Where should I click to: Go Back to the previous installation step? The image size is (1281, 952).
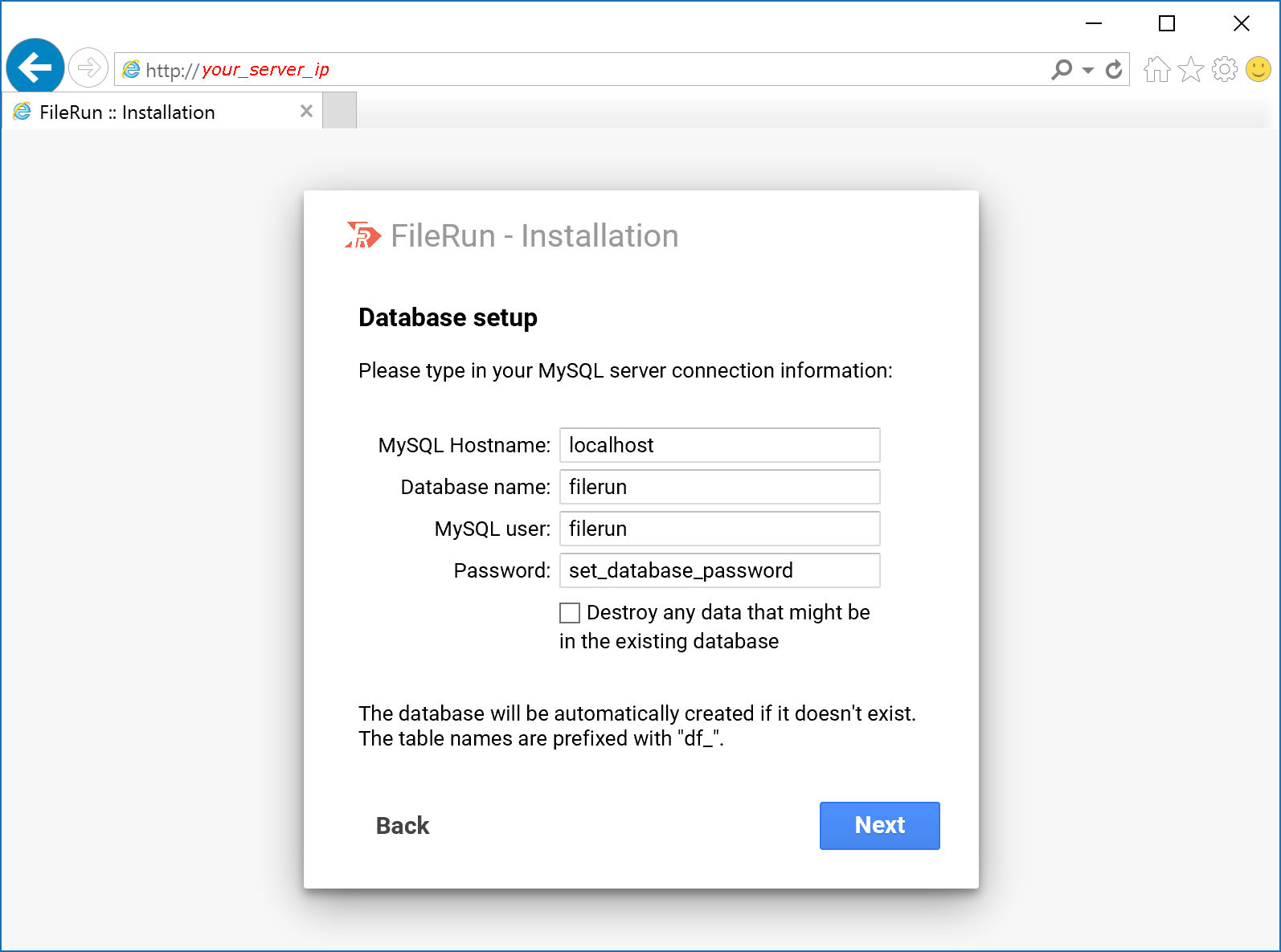coord(403,826)
